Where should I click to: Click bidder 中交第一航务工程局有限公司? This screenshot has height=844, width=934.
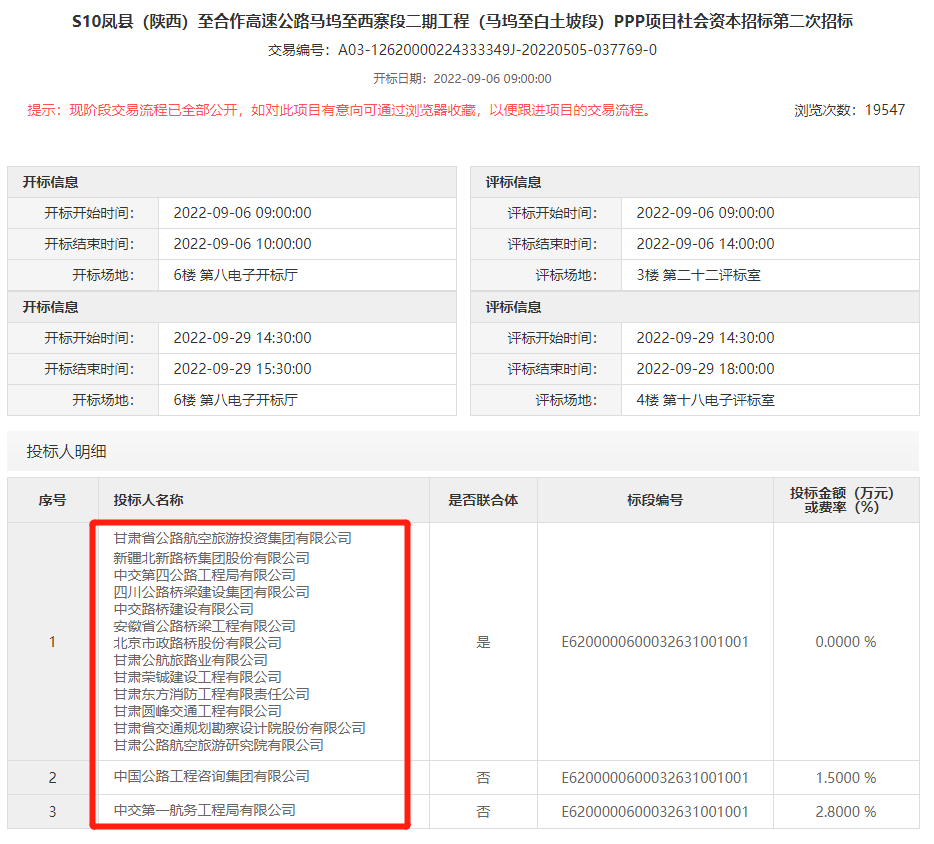204,811
